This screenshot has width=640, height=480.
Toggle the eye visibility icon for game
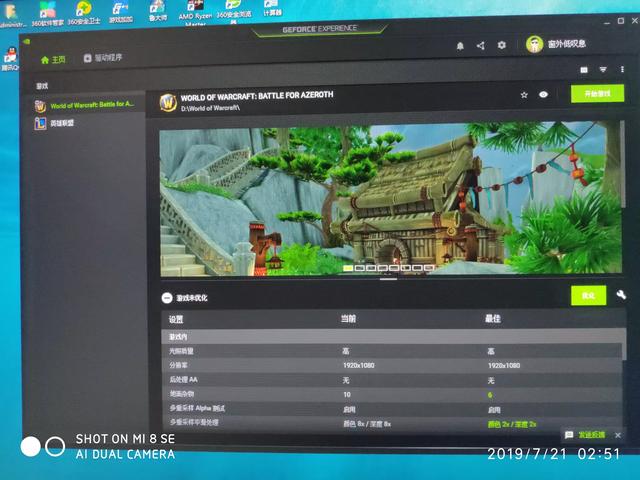(x=543, y=95)
